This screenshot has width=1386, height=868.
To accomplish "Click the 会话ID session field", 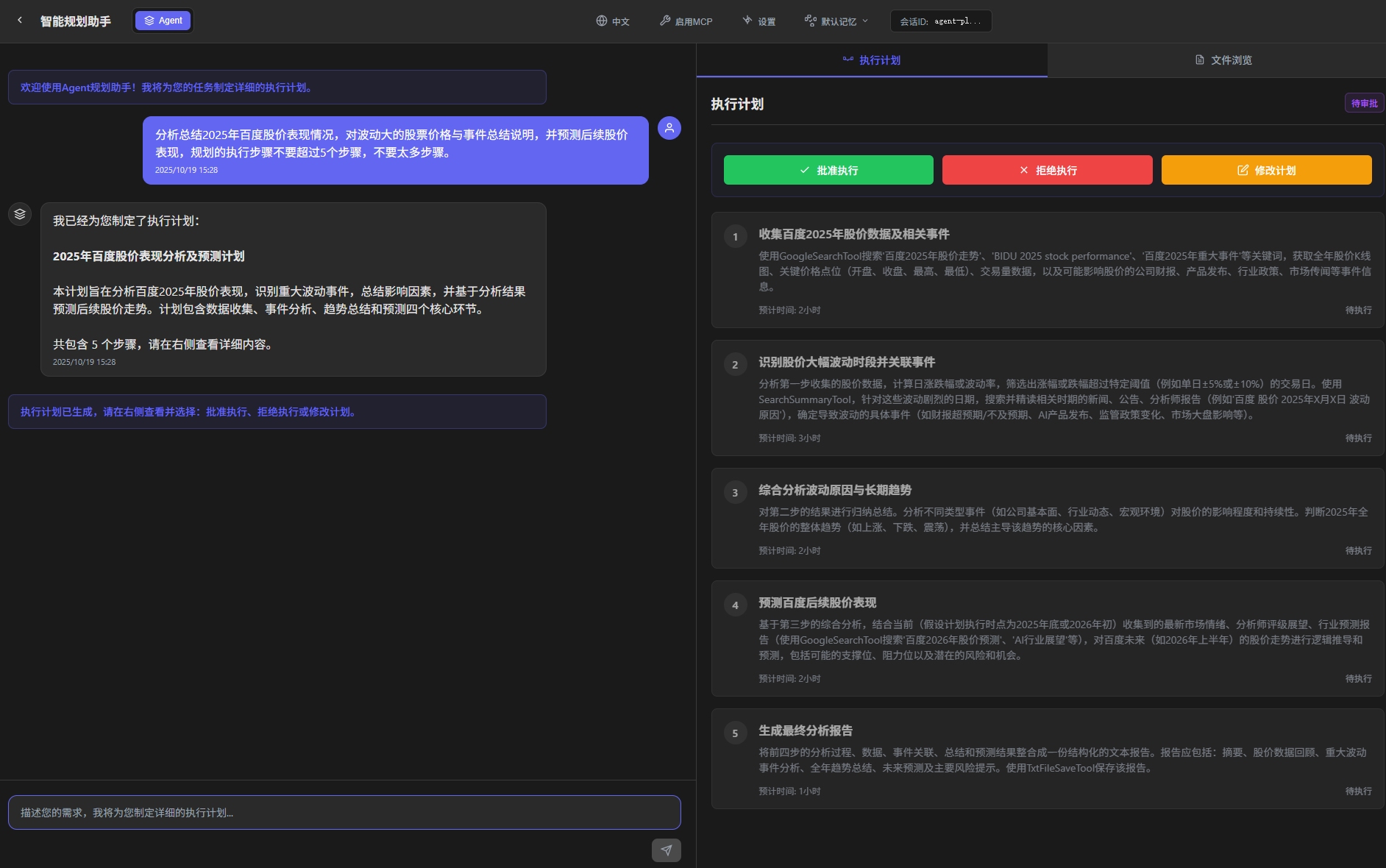I will 941,21.
